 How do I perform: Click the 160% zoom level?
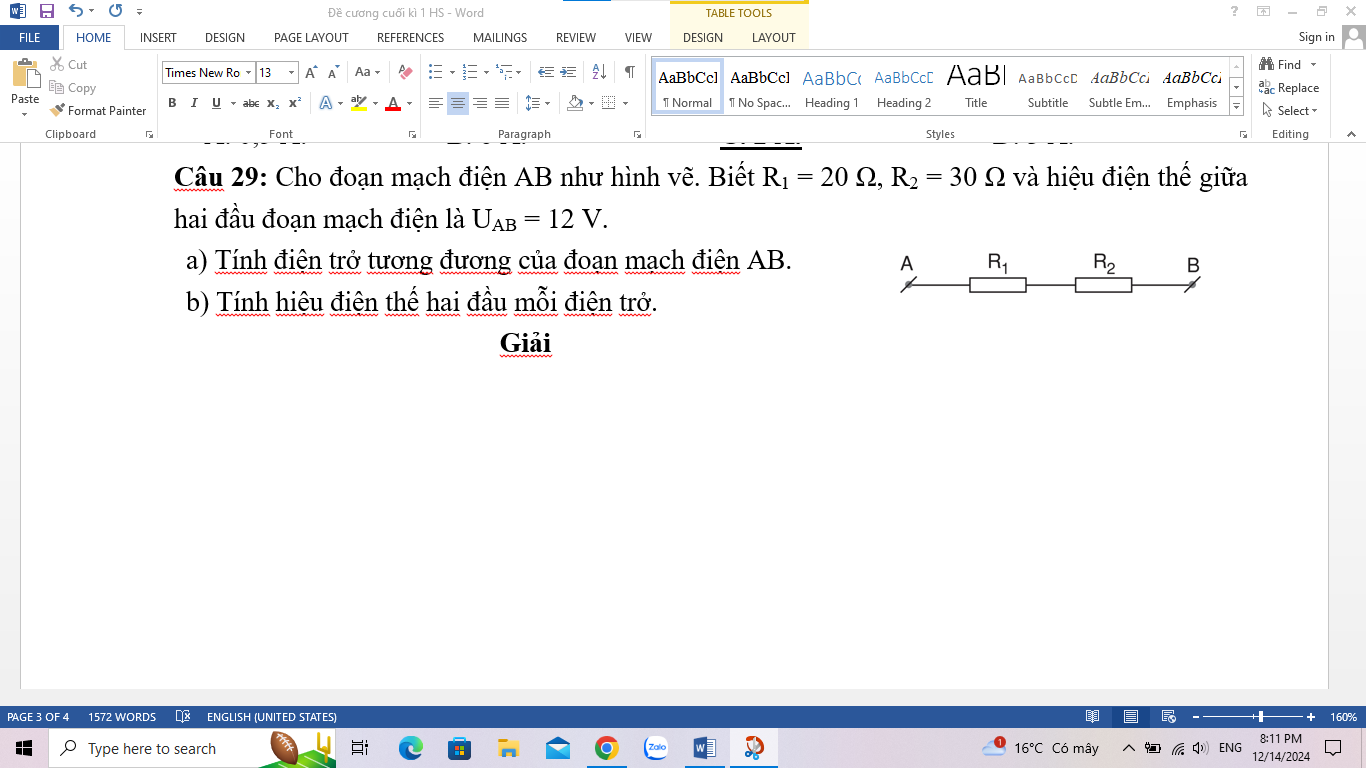click(1343, 717)
